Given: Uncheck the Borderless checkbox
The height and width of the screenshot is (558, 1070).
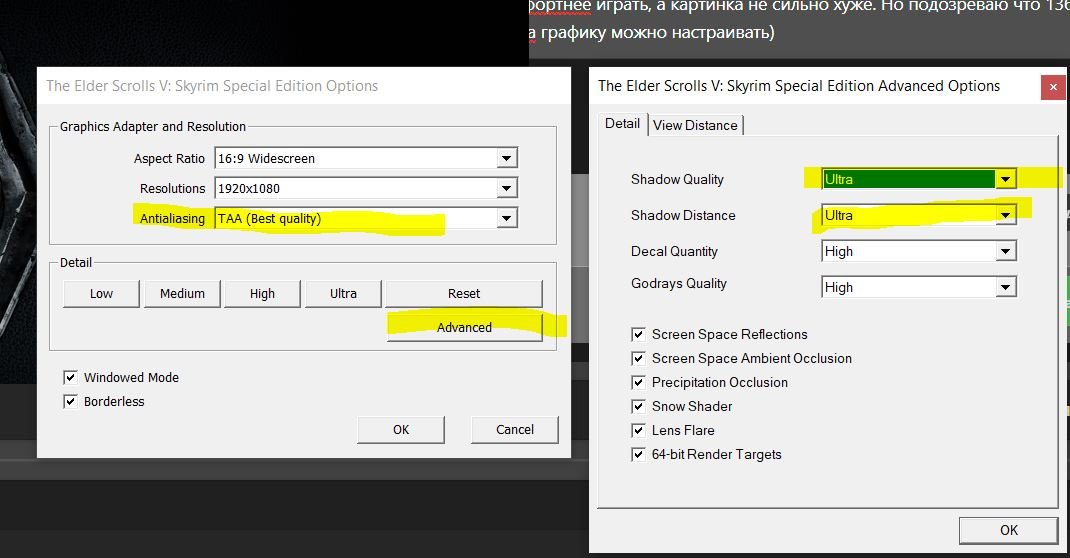Looking at the screenshot, I should point(70,402).
